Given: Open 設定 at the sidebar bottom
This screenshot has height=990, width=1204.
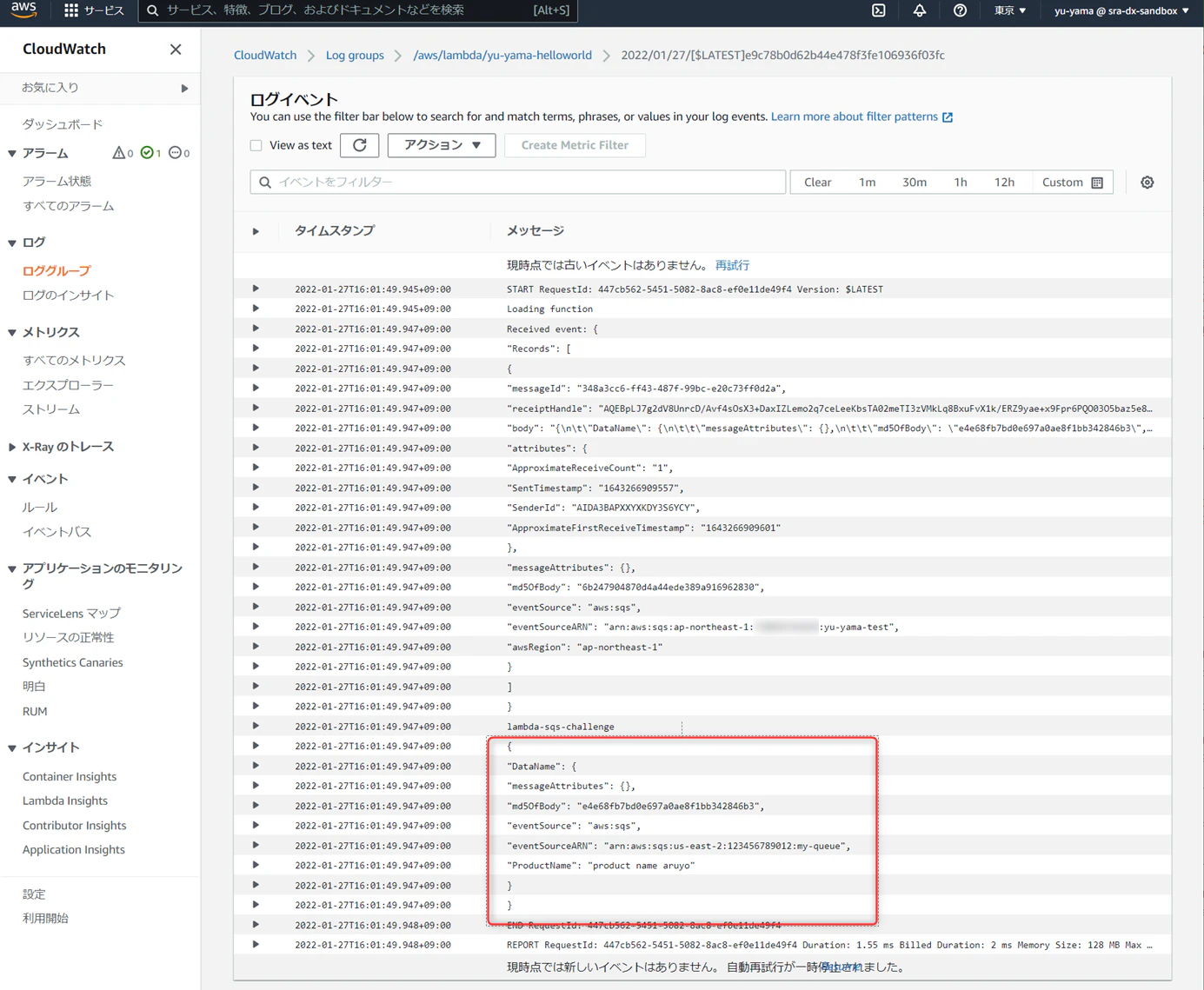Looking at the screenshot, I should coord(34,894).
